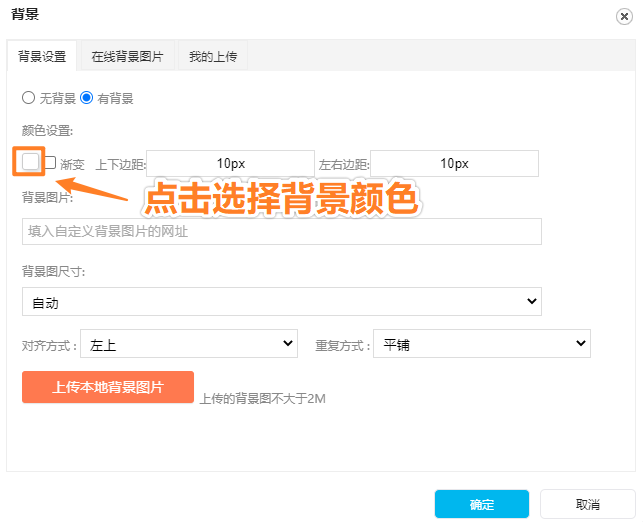643x522 pixels.
Task: Select the 无背景 radio button
Action: pos(28,98)
